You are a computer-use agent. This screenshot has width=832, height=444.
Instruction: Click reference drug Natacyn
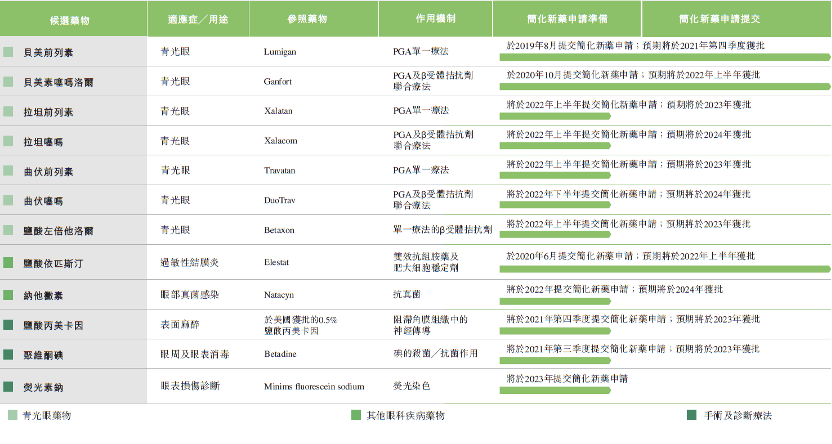(279, 295)
